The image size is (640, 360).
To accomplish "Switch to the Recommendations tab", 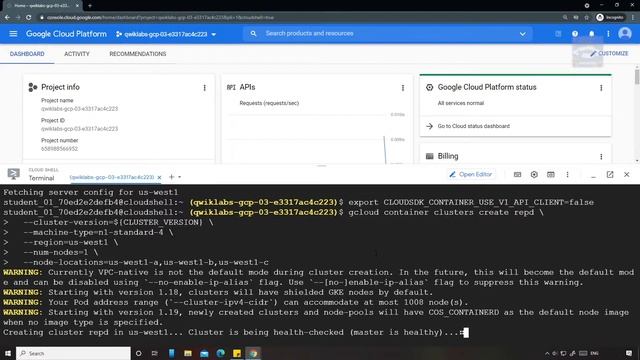I will [x=138, y=54].
